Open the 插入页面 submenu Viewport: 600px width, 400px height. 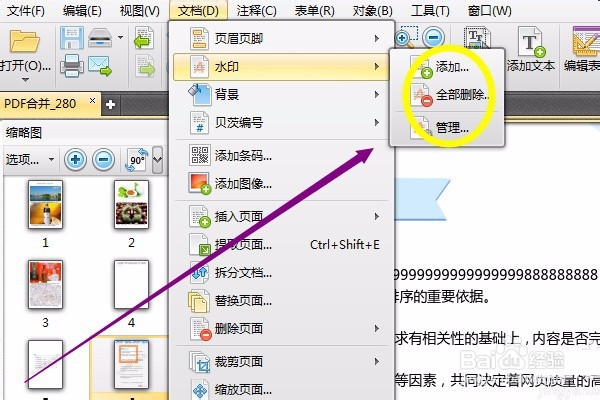click(284, 216)
